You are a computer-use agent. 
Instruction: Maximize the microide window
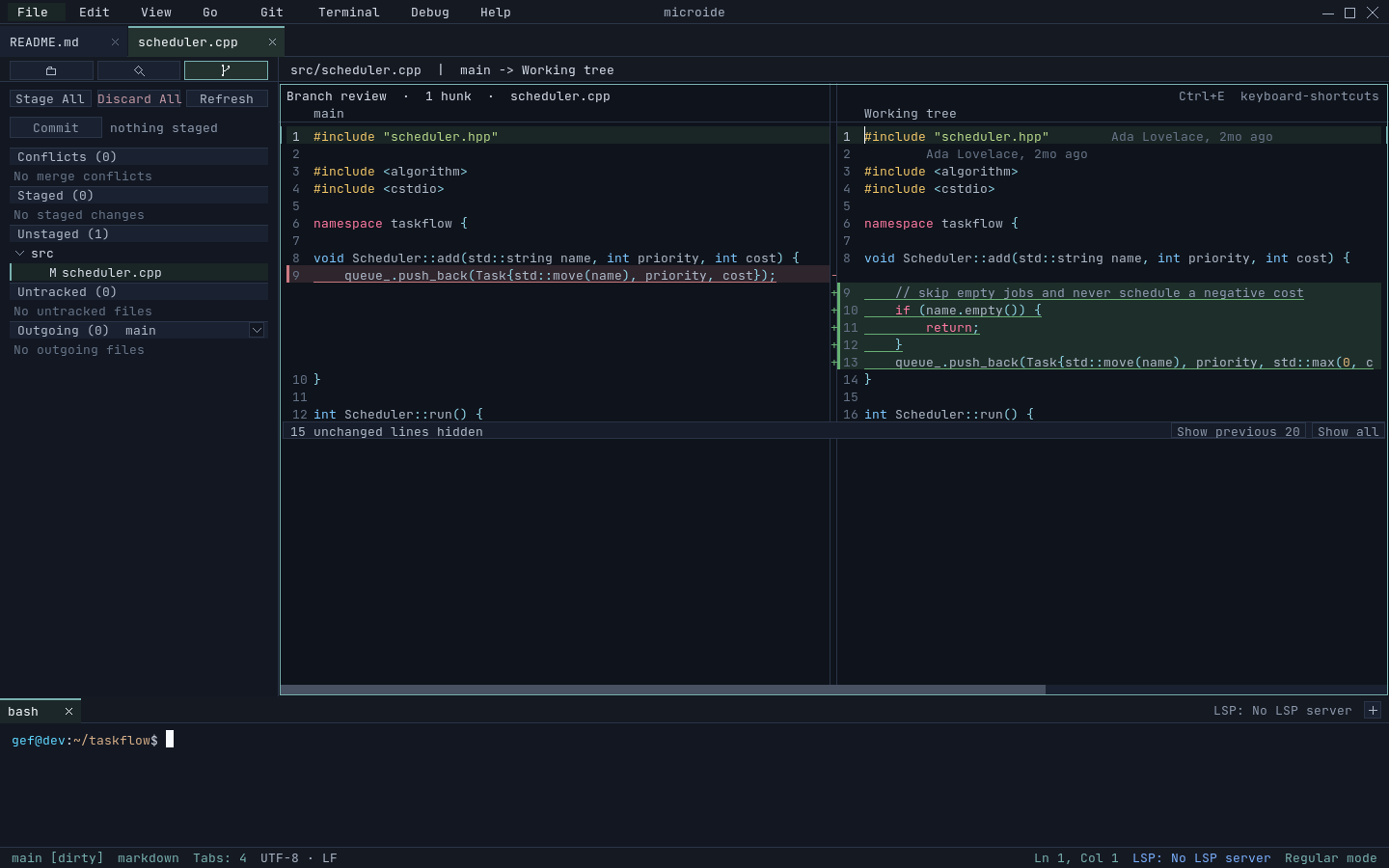(x=1350, y=13)
